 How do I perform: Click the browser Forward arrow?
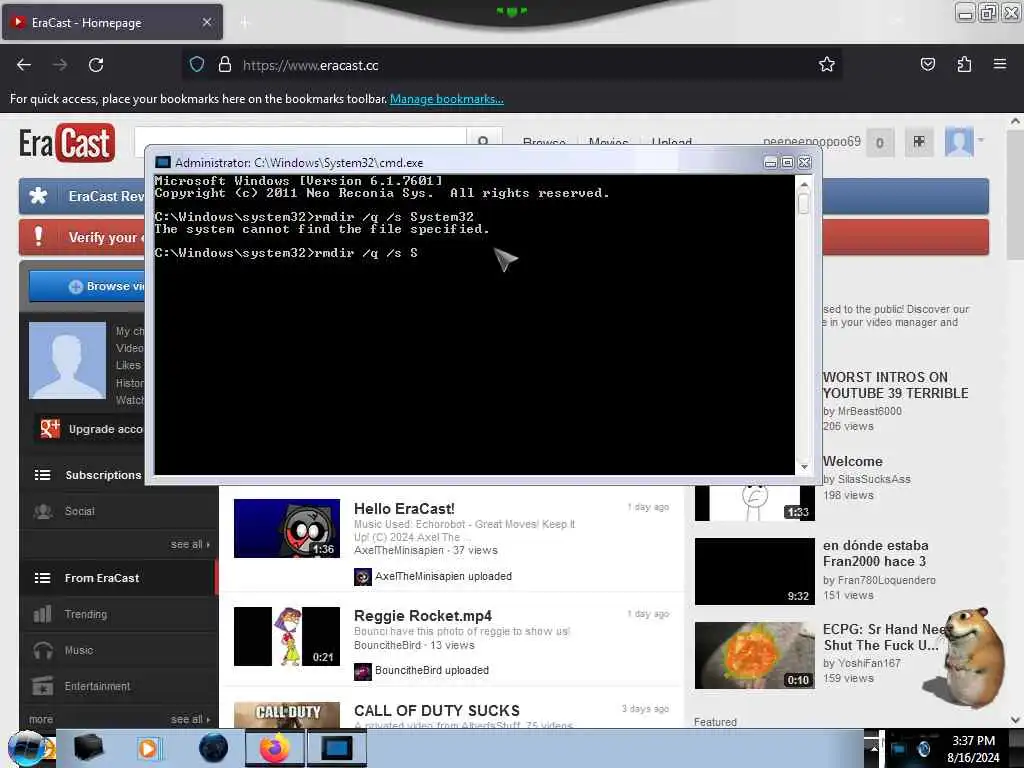(x=60, y=65)
